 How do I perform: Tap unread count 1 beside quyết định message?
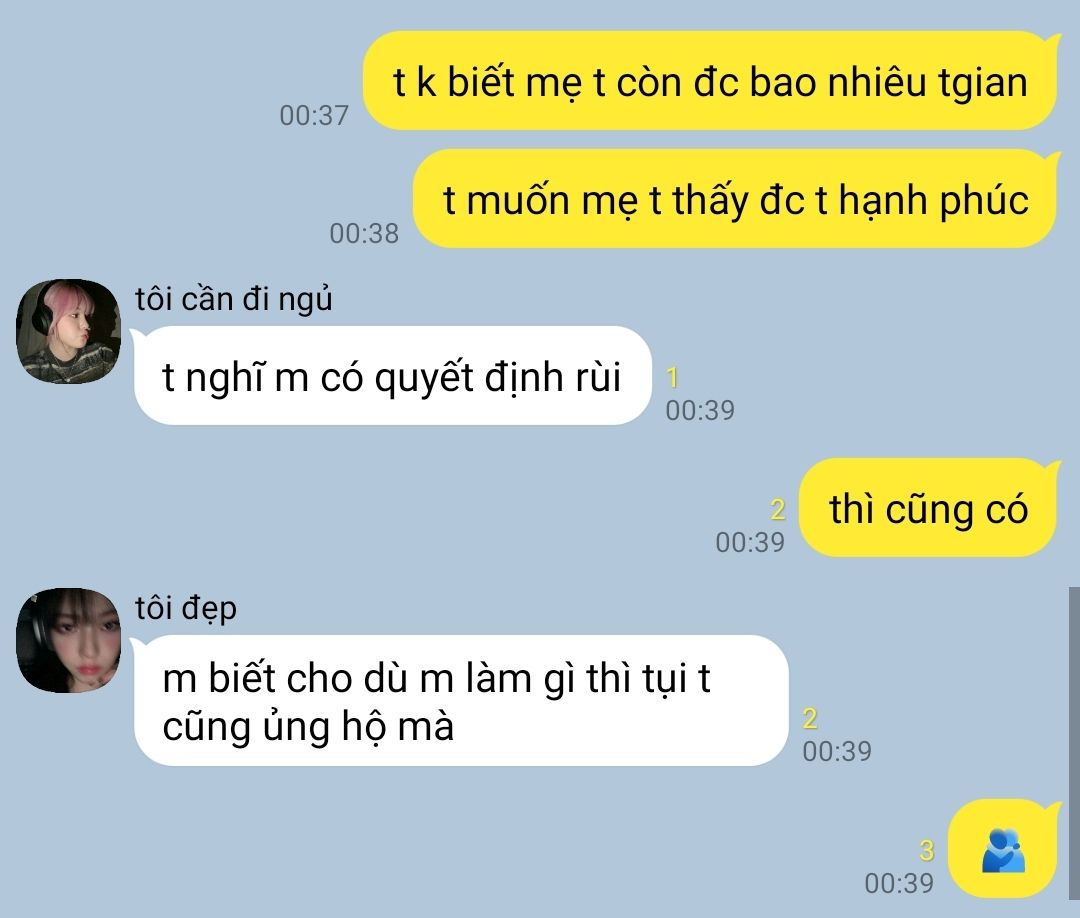click(673, 377)
